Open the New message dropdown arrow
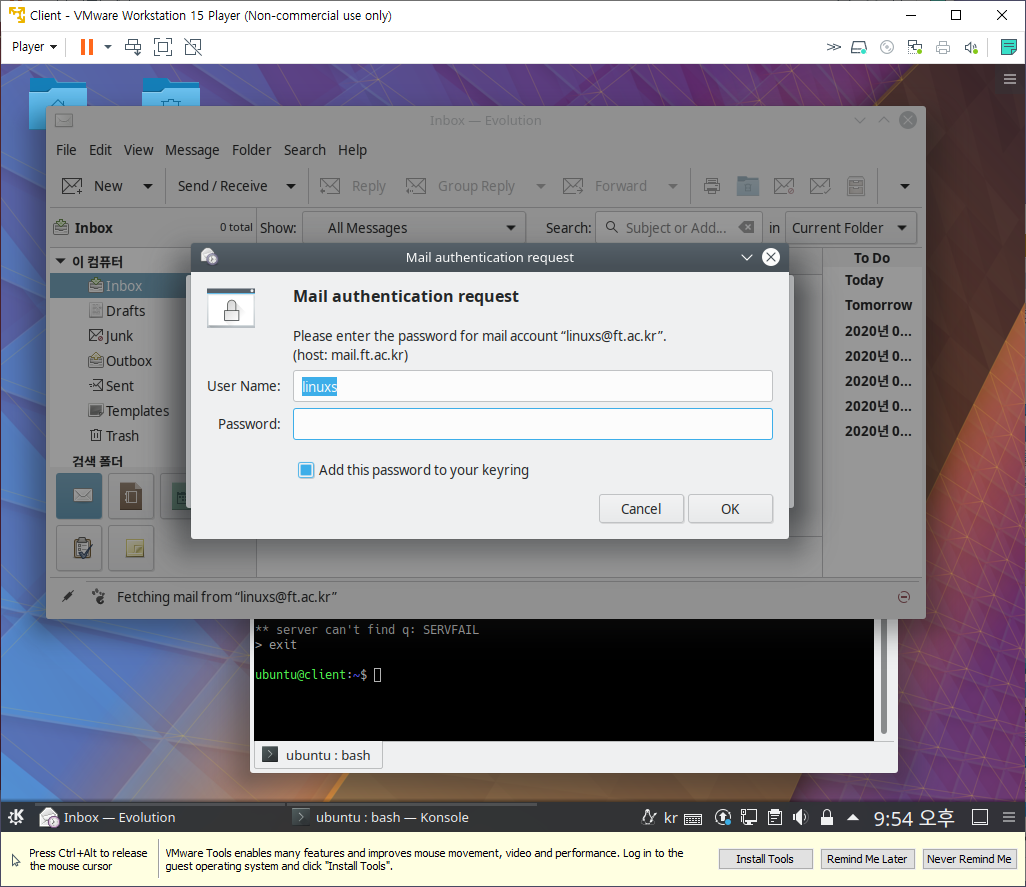The height and width of the screenshot is (887, 1026). (148, 186)
